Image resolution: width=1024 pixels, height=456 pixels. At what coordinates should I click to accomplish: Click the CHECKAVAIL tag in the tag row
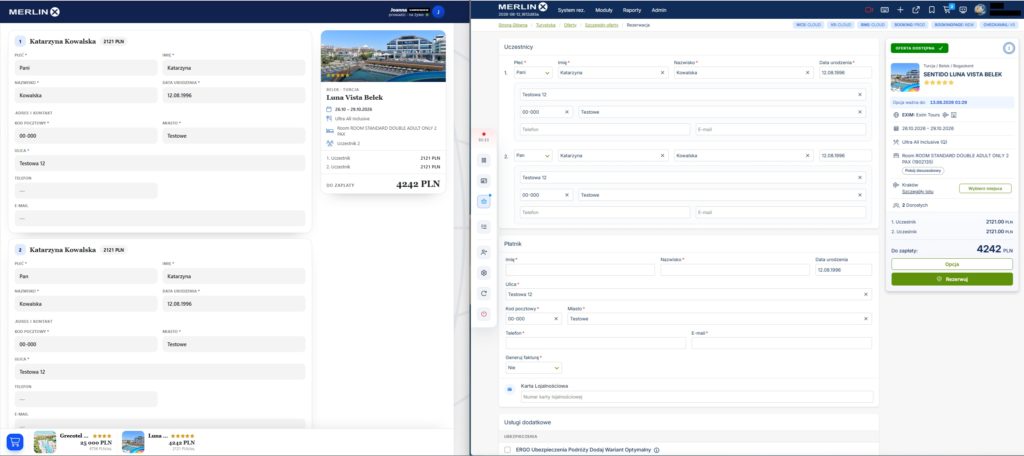pyautogui.click(x=1000, y=25)
